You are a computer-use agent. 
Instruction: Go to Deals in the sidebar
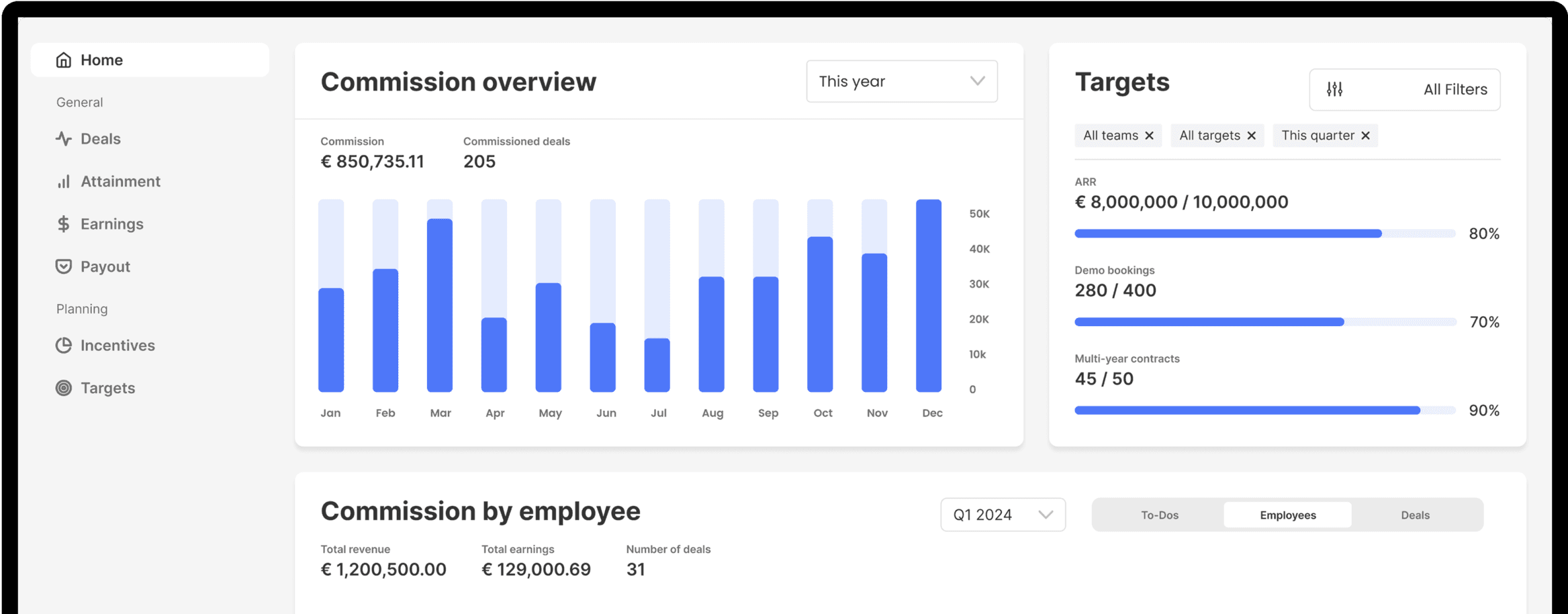100,138
